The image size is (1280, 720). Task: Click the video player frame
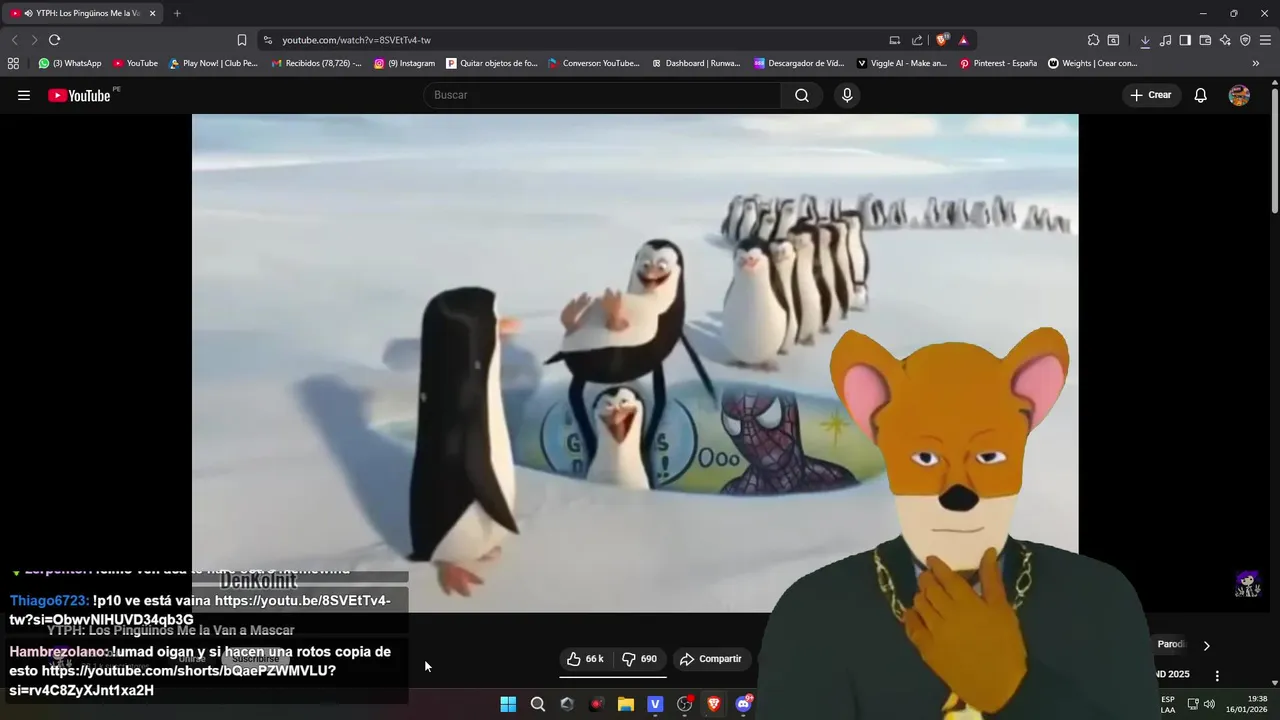(635, 363)
